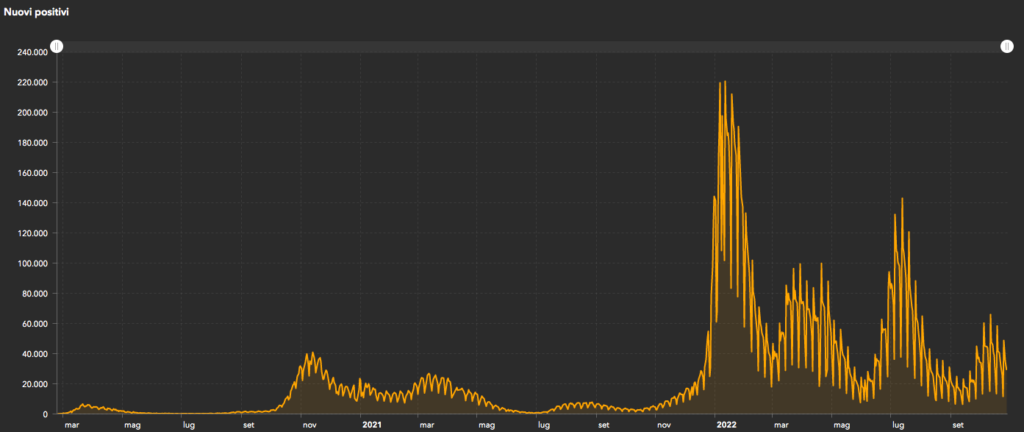Click the middle of the range scrollbar track
Image resolution: width=1024 pixels, height=432 pixels.
[x=531, y=47]
